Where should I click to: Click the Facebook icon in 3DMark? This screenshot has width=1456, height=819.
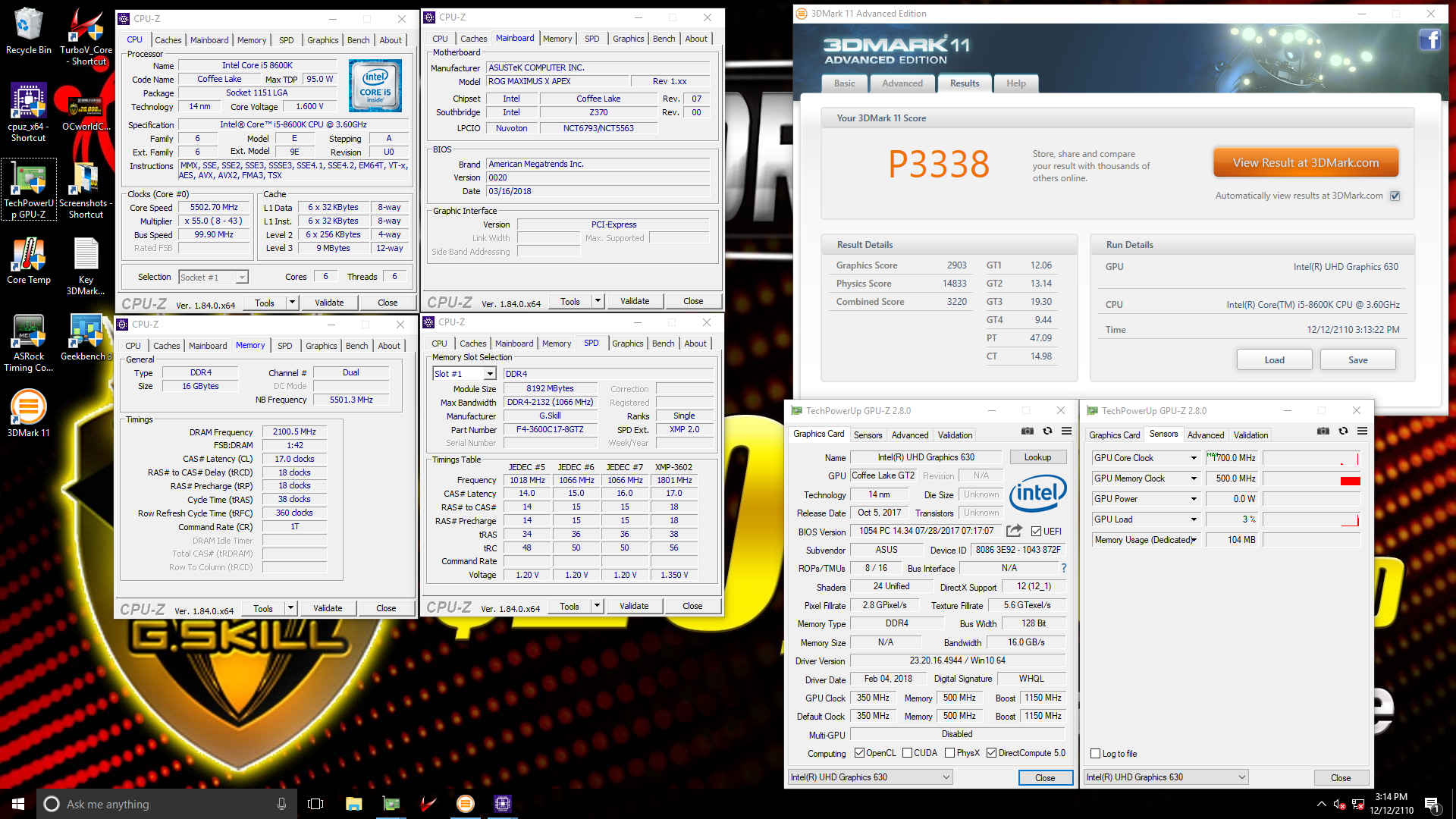click(1429, 39)
